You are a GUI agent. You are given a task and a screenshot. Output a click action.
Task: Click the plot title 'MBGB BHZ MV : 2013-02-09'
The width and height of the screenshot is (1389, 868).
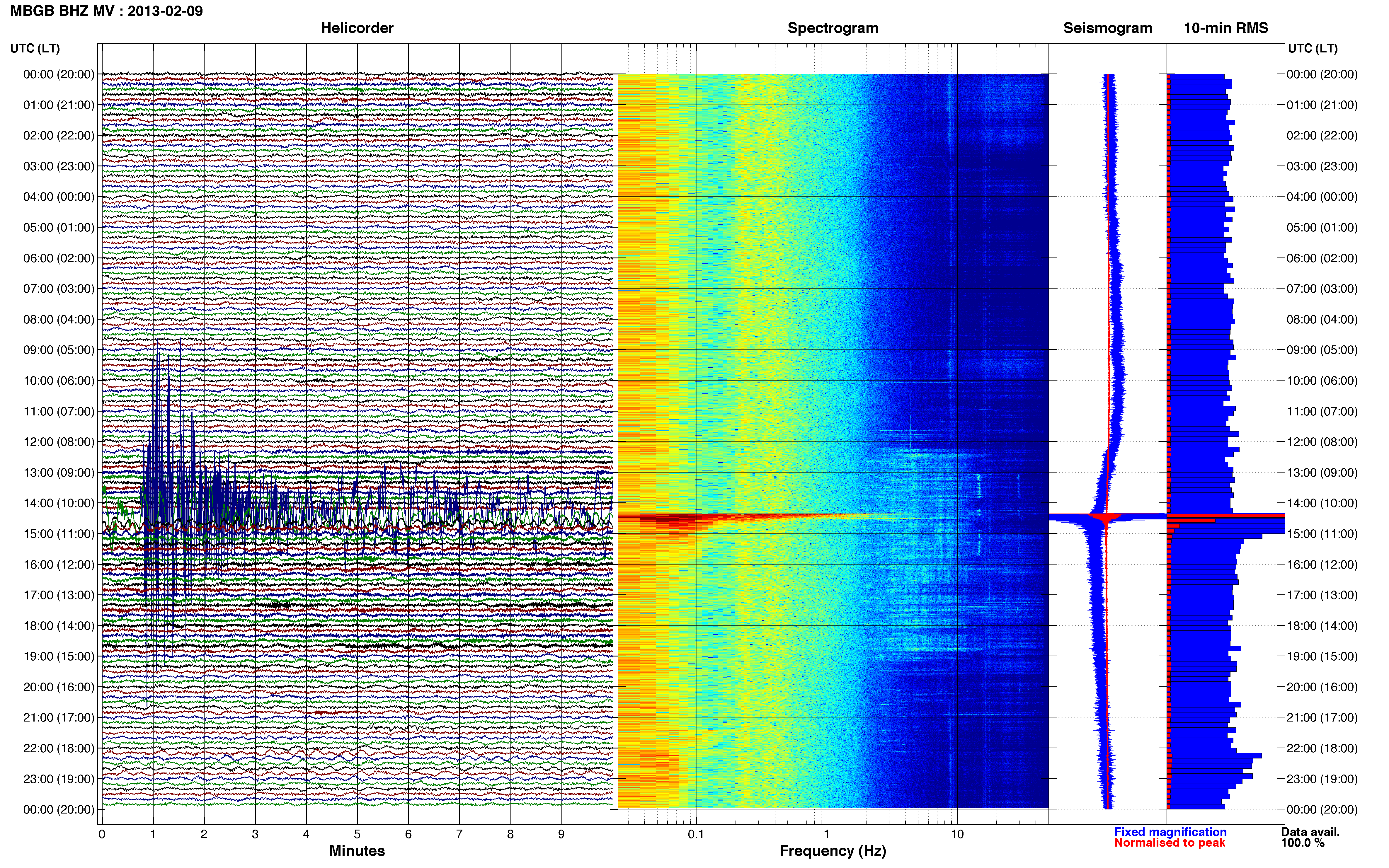[x=107, y=11]
